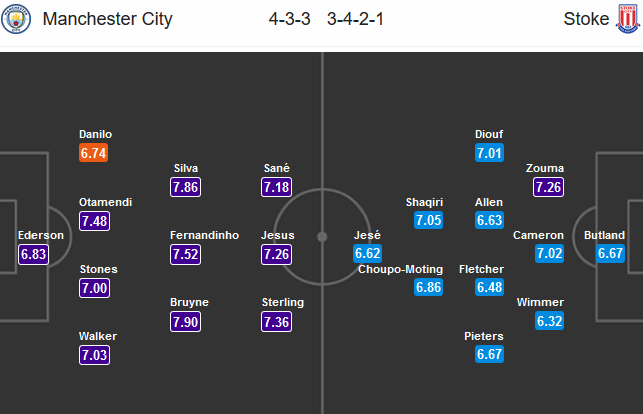The width and height of the screenshot is (643, 414).
Task: Click Zouma's purple 7.26 rating badge
Action: coord(548,187)
